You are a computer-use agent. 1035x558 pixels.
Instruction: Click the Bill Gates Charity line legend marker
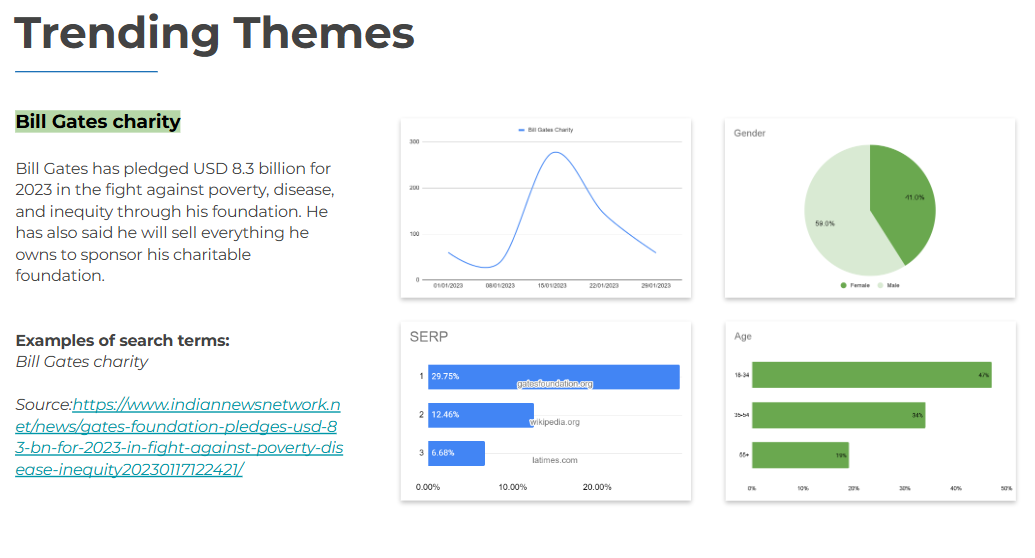521,130
